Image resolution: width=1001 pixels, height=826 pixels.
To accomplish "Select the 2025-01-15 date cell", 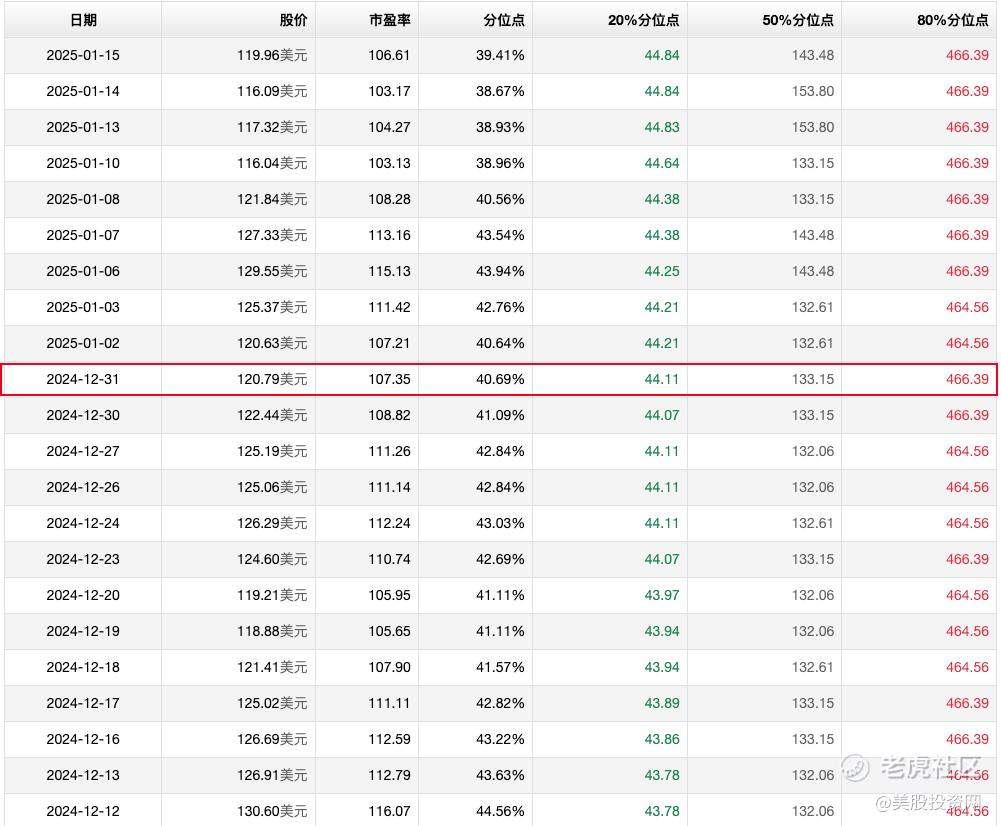I will [x=83, y=56].
